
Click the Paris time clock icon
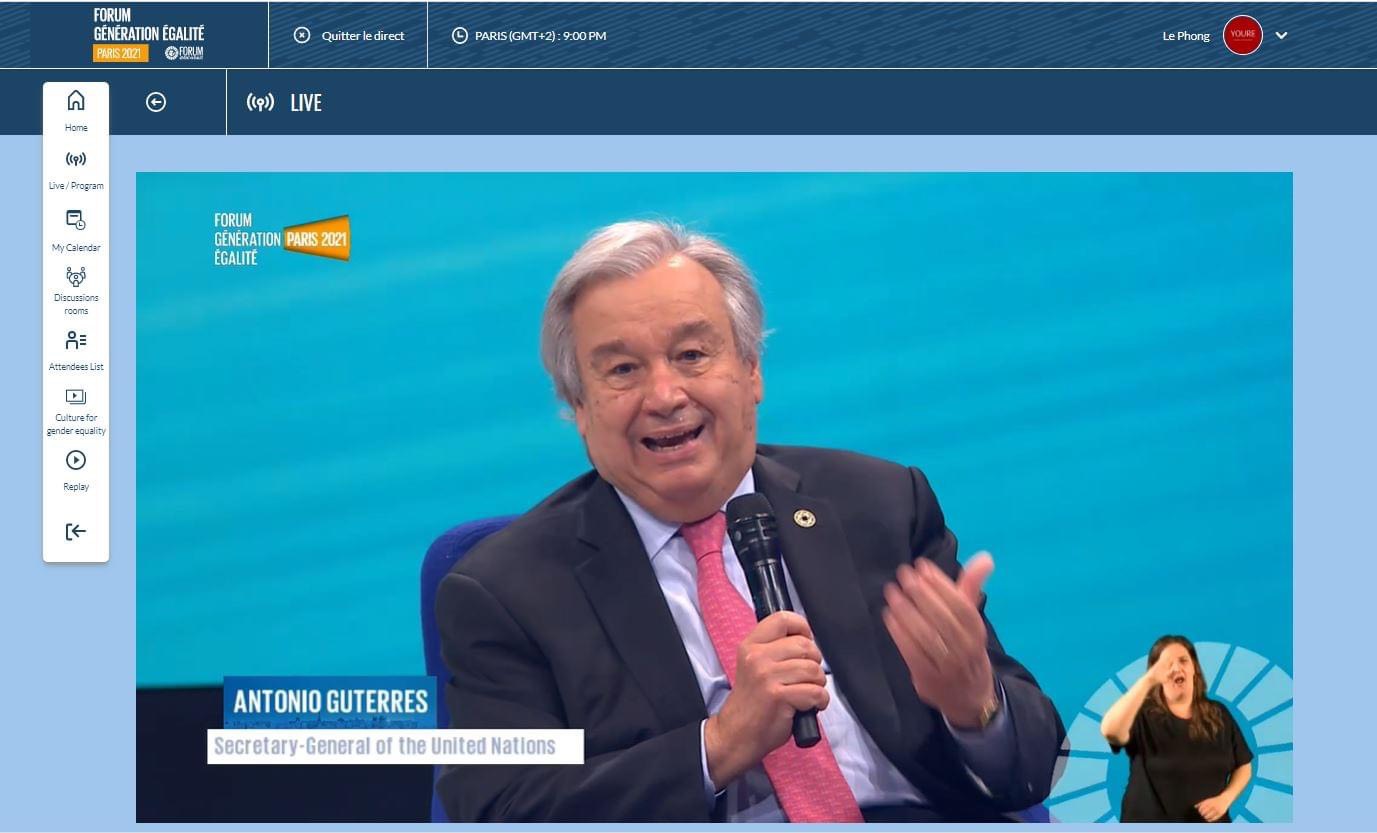(x=460, y=35)
